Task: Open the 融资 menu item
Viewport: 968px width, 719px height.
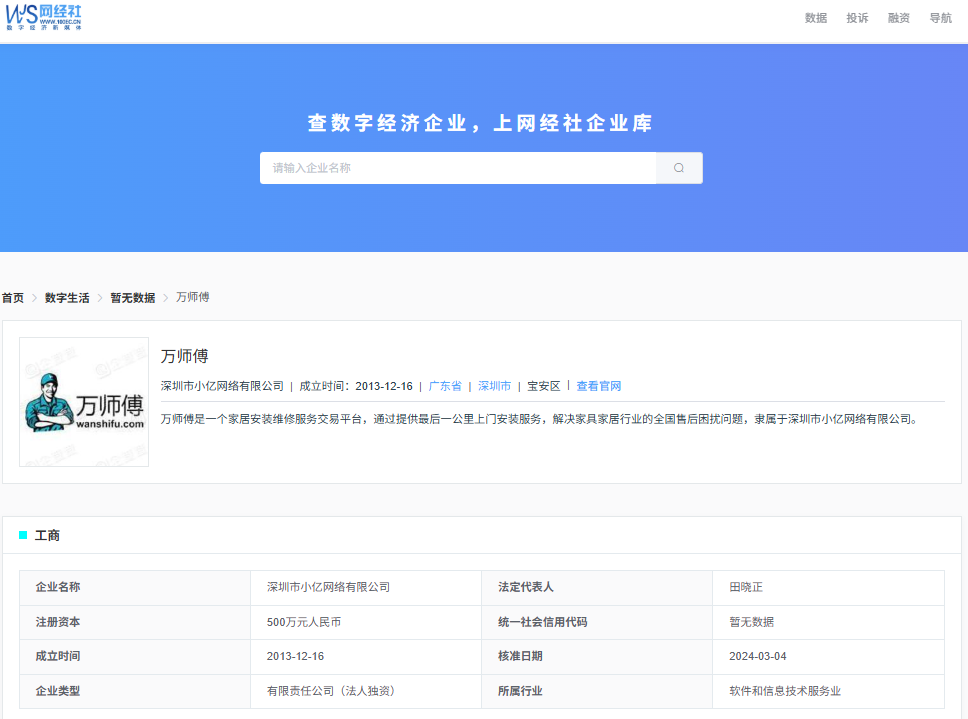Action: click(x=898, y=17)
